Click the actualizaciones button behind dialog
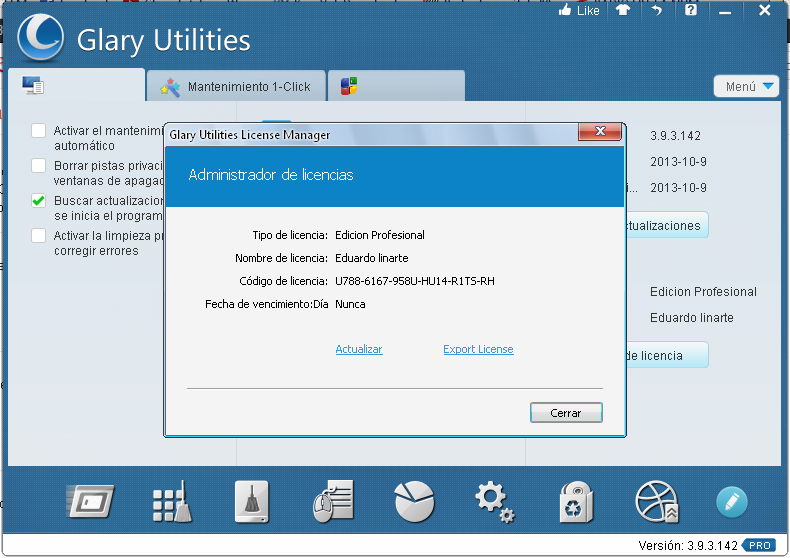This screenshot has width=790, height=558. point(667,226)
